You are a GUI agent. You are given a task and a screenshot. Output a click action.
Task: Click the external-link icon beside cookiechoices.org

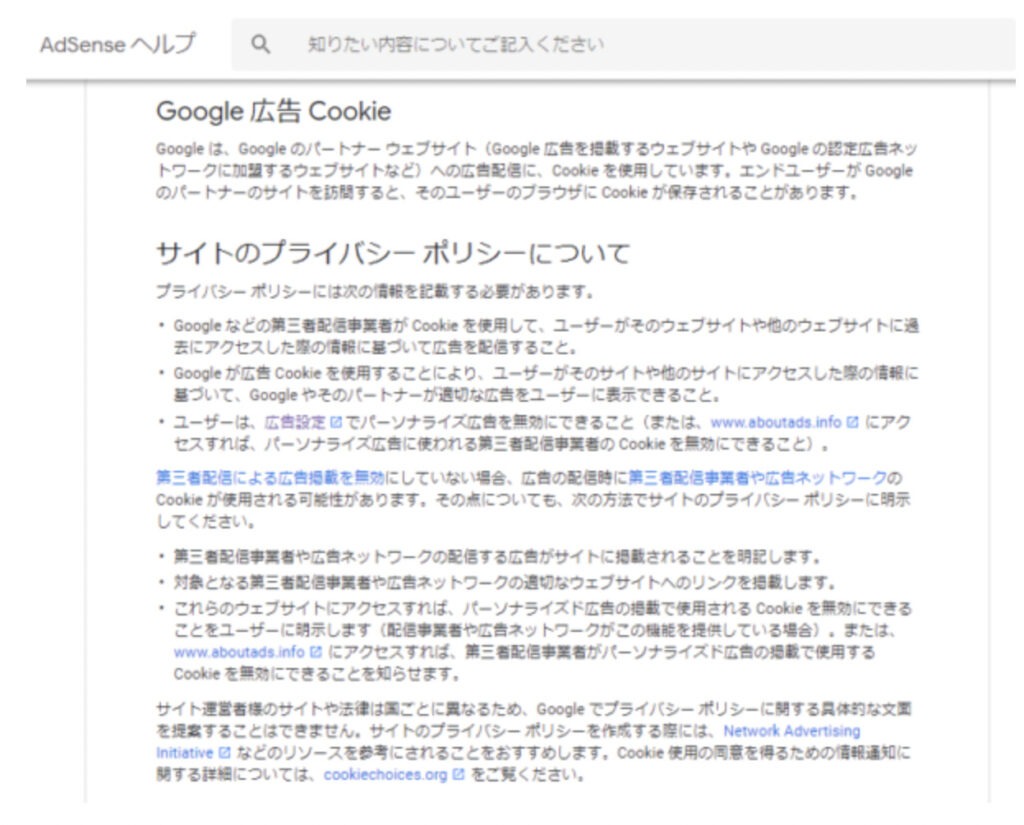click(458, 775)
